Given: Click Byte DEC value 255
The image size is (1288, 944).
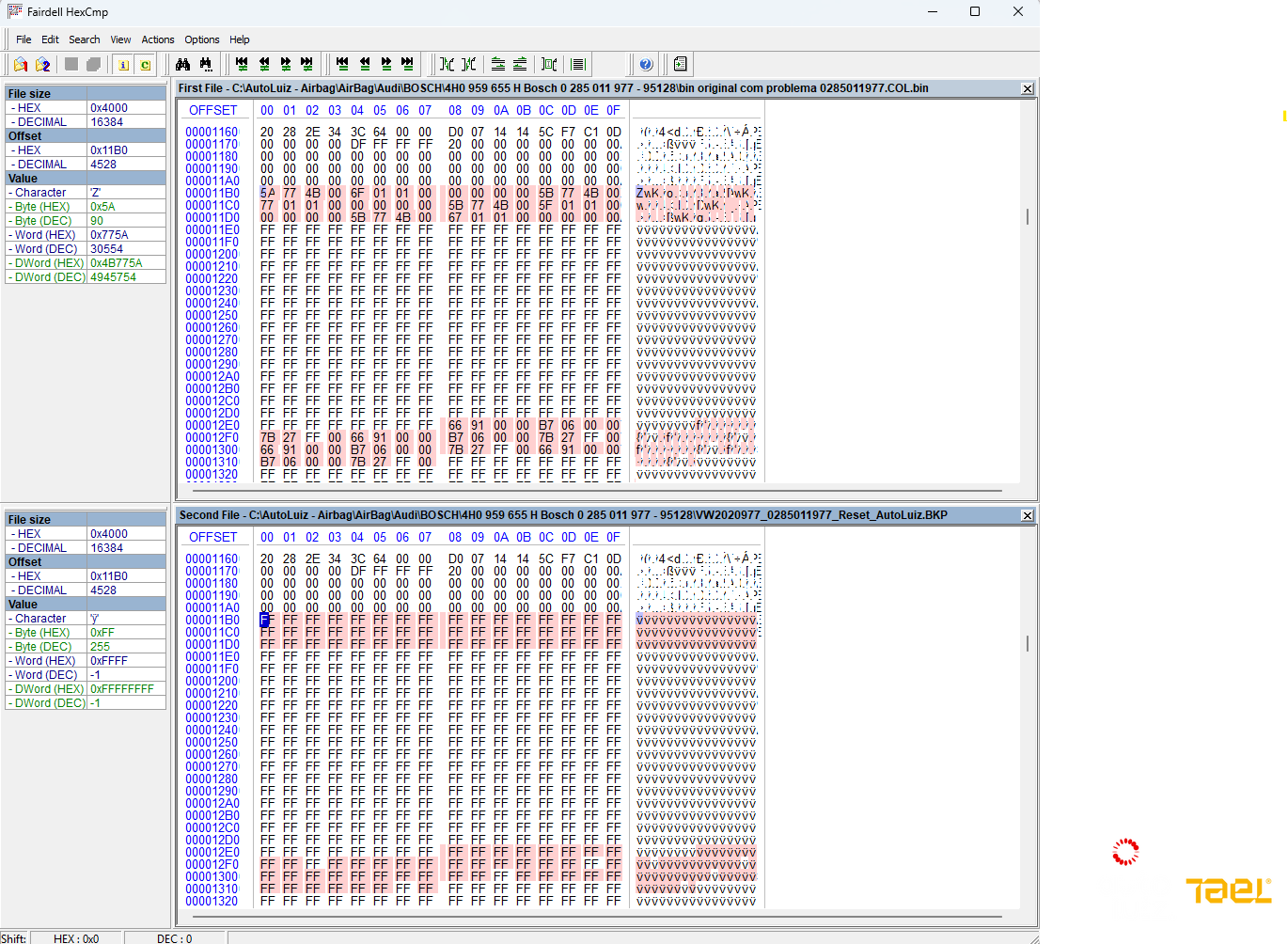Looking at the screenshot, I should [127, 647].
